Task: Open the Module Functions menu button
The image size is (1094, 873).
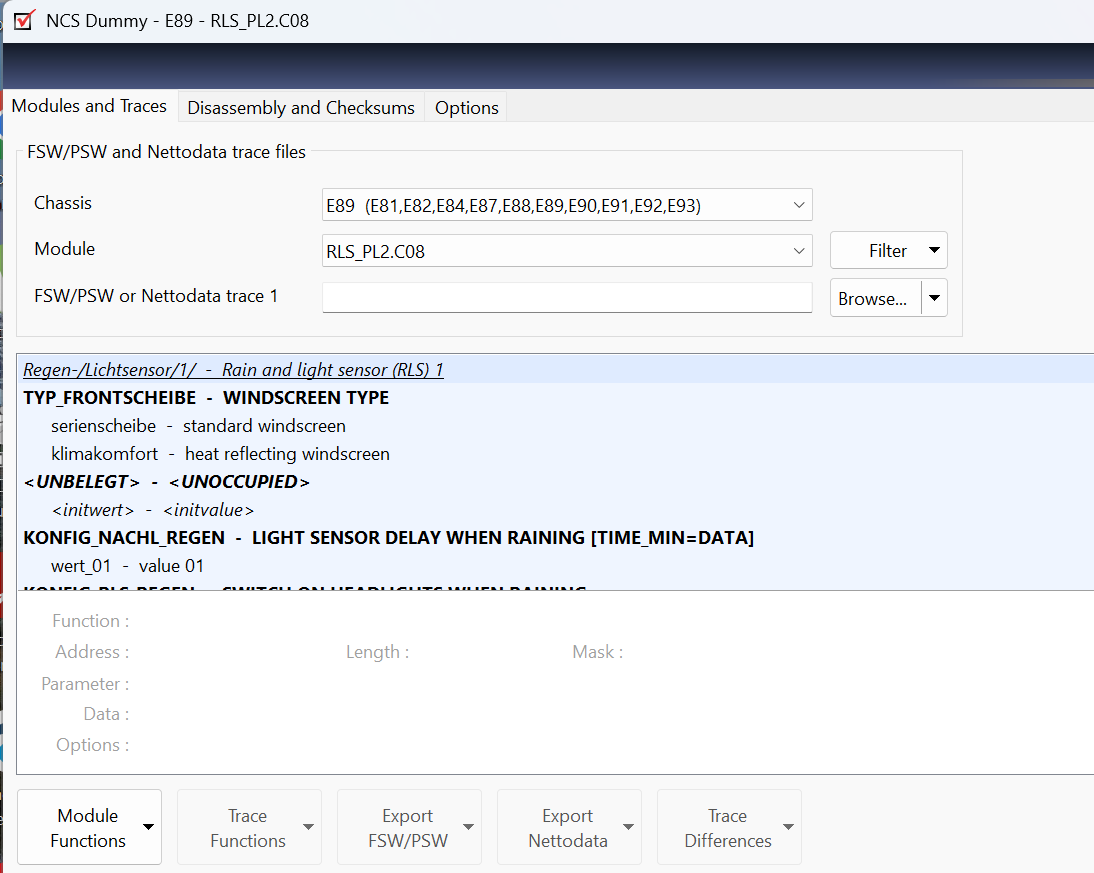Action: tap(89, 828)
